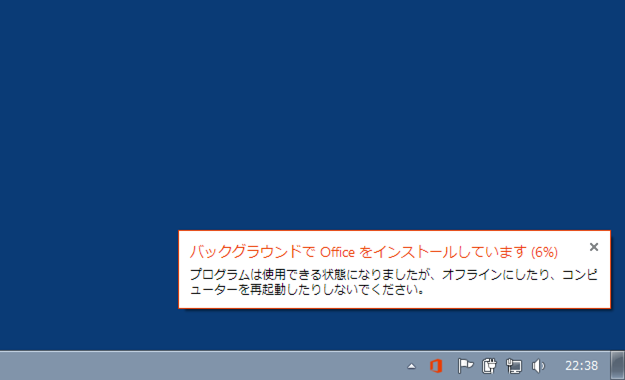Image resolution: width=625 pixels, height=380 pixels.
Task: Click the word Office in notification title
Action: pos(337,252)
